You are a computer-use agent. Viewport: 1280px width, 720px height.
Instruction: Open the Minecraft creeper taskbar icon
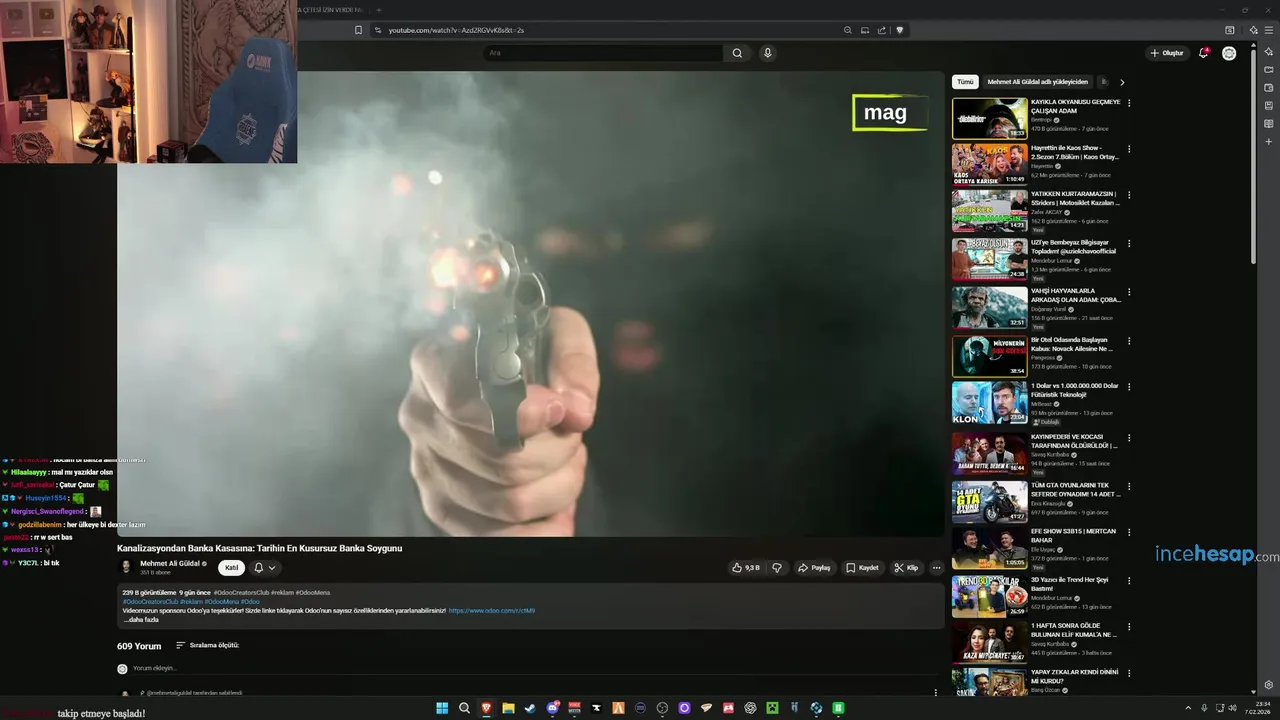click(772, 708)
